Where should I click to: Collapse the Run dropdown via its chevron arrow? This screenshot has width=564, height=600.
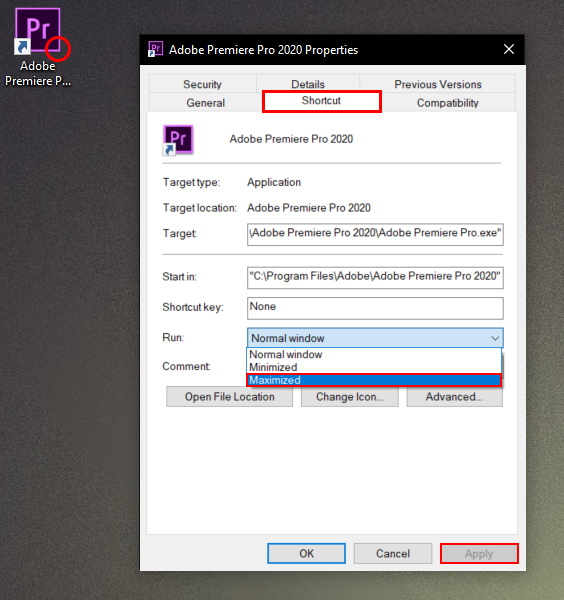tap(494, 338)
